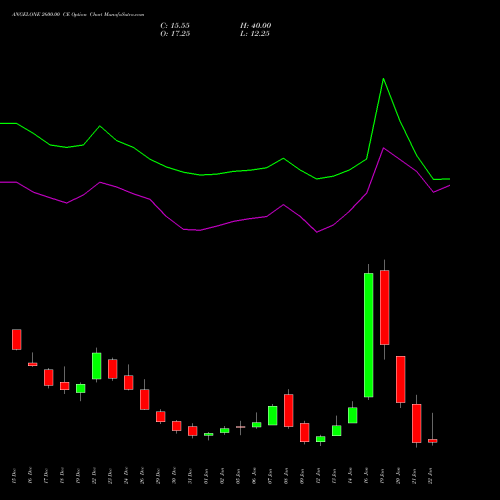Image resolution: width=500 pixels, height=500 pixels.
Task: Click the ANGELONE 2600.00 CE chart title
Action: tap(78, 15)
